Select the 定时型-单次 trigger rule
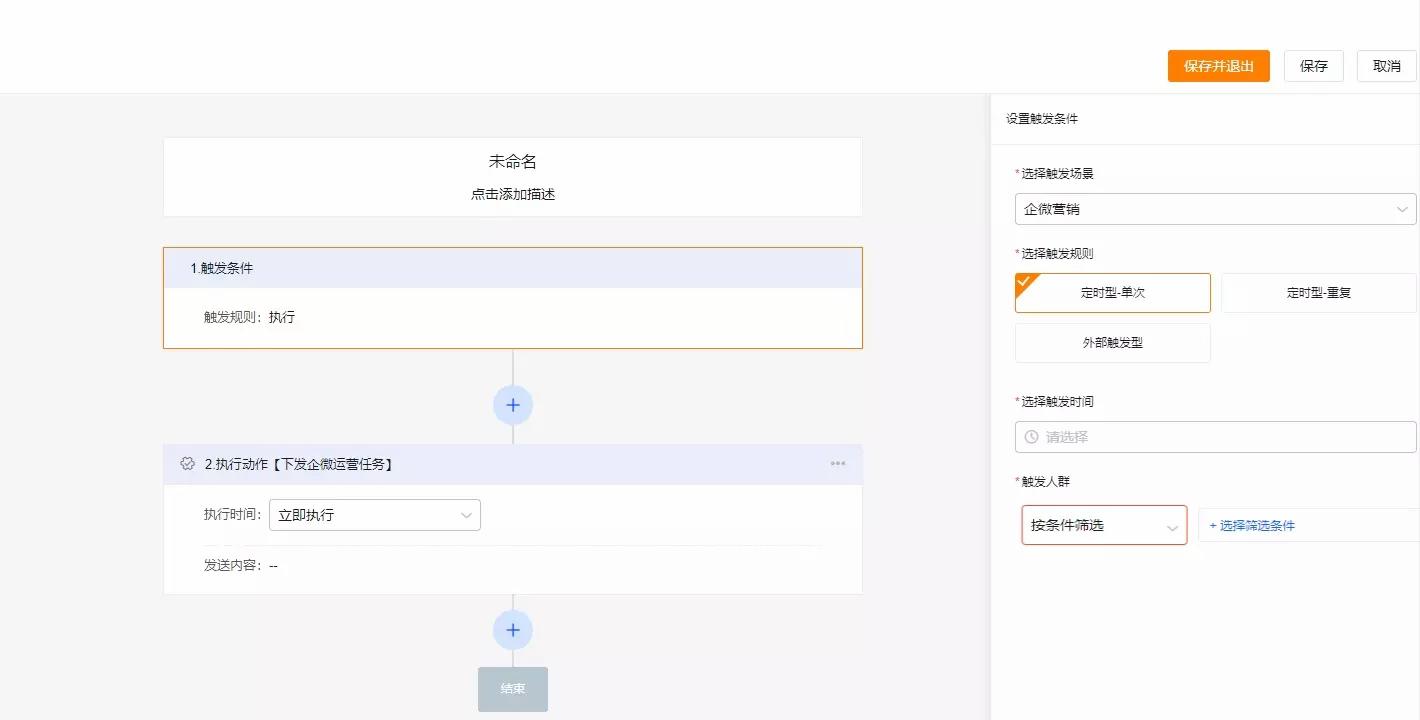The image size is (1420, 720). (1112, 293)
